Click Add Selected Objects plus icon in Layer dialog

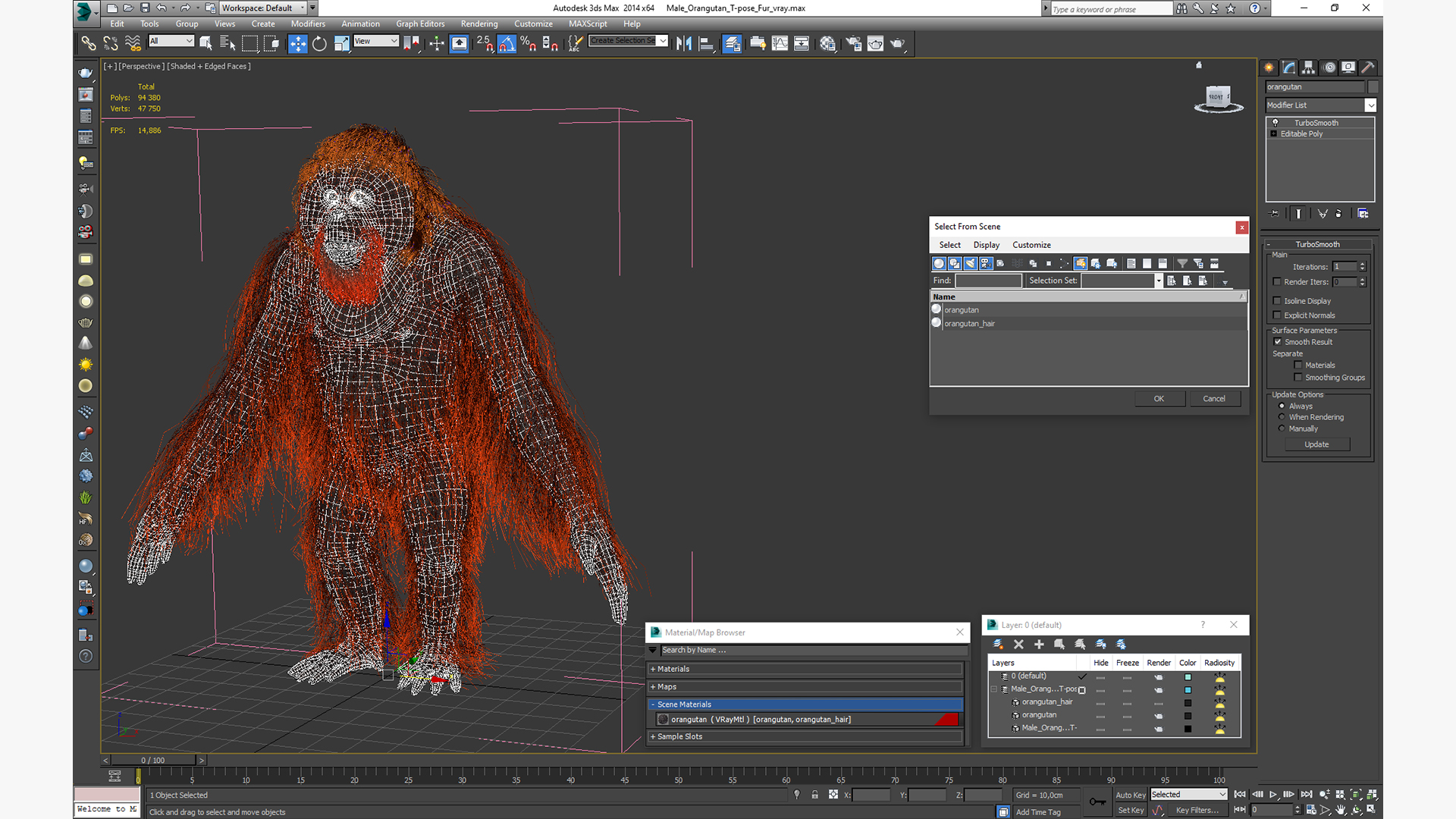click(1039, 645)
